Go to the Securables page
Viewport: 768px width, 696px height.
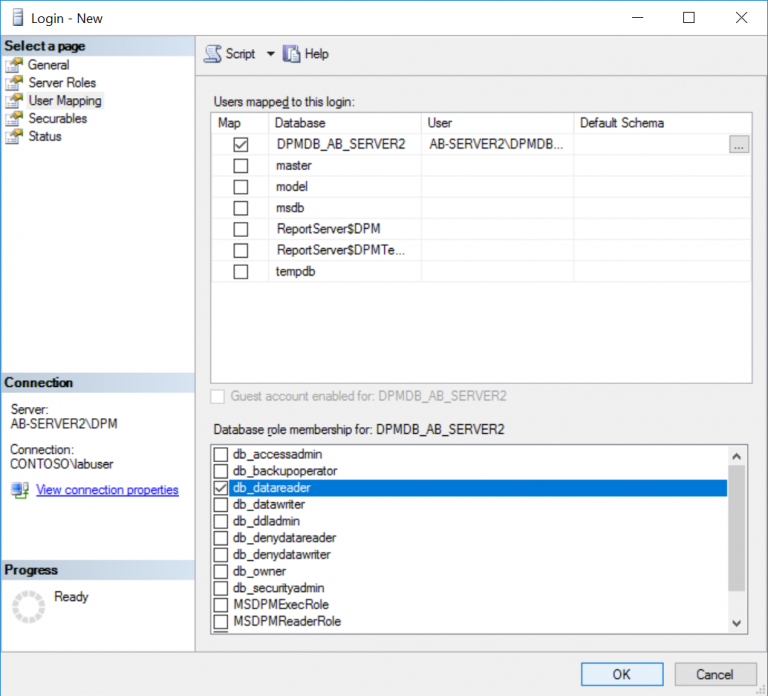coord(57,119)
